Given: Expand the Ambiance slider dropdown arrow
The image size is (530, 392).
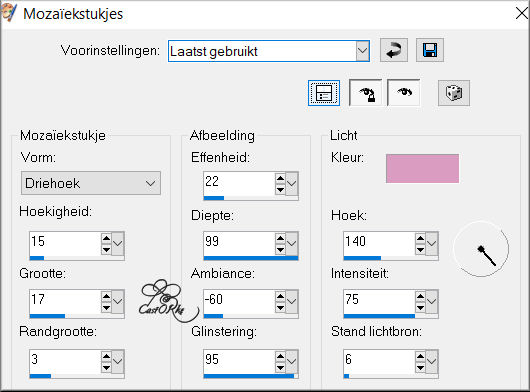Looking at the screenshot, I should (x=291, y=301).
